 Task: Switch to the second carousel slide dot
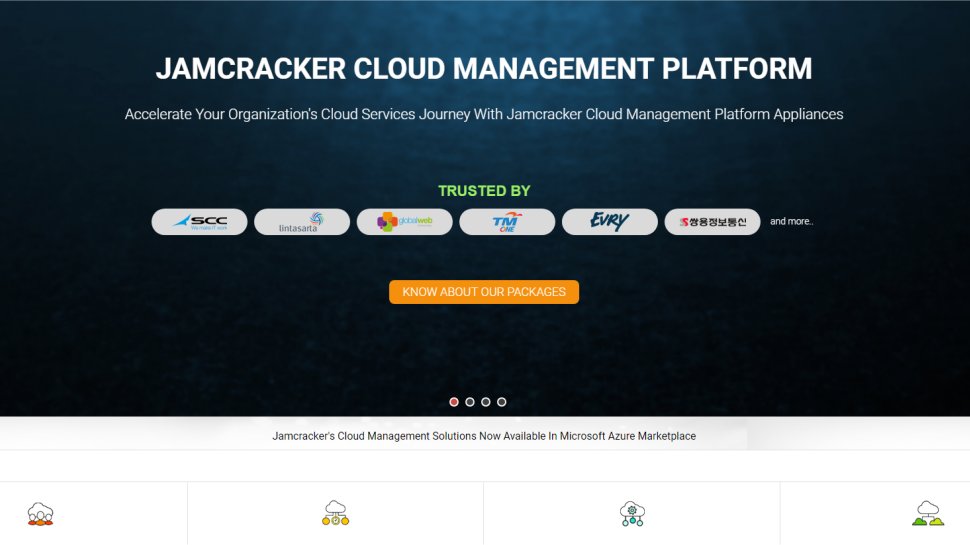click(x=470, y=402)
